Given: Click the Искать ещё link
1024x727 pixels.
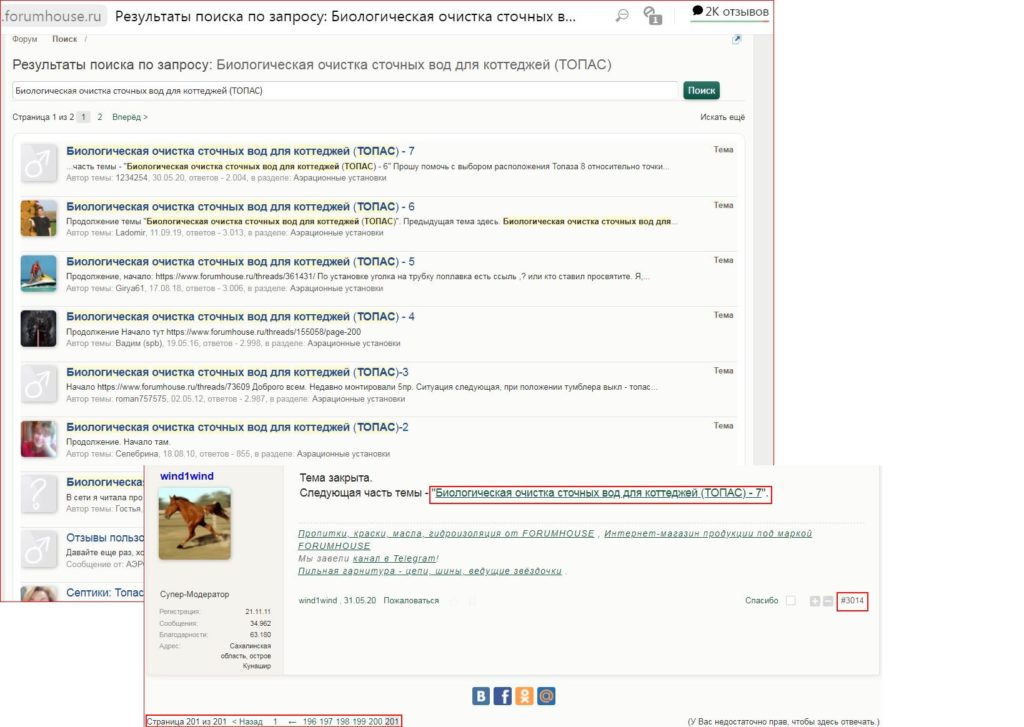Looking at the screenshot, I should (x=722, y=117).
